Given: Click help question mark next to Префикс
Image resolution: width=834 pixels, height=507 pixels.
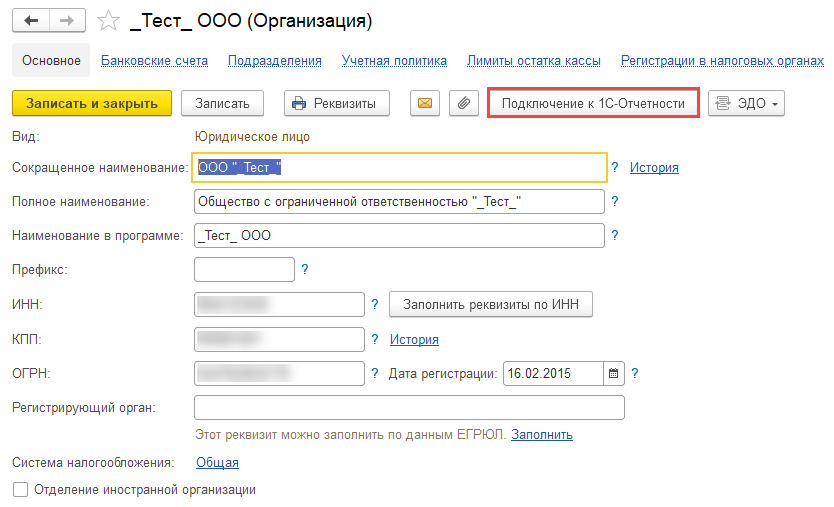Looking at the screenshot, I should [305, 269].
